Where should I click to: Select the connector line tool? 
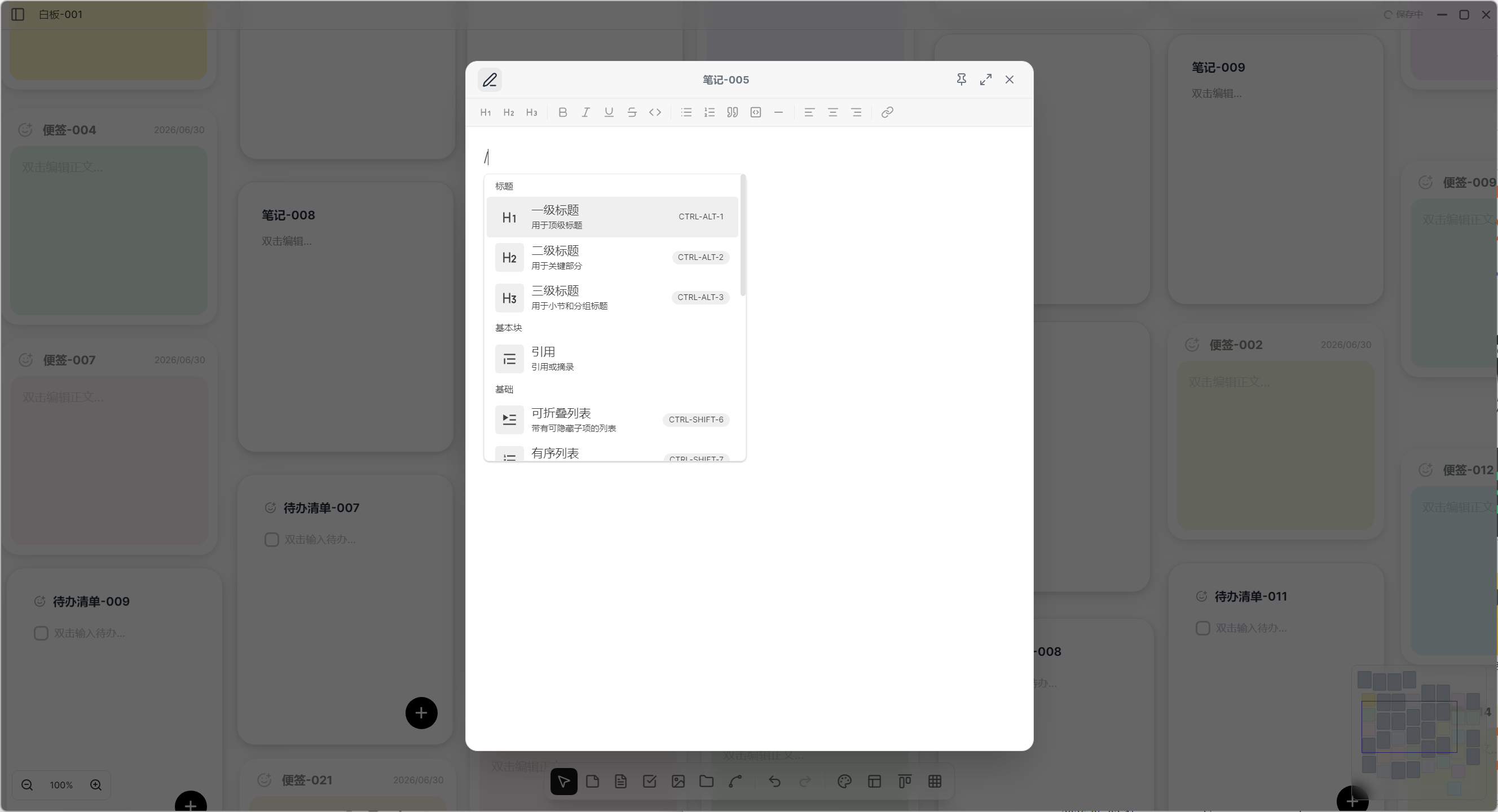pos(735,782)
